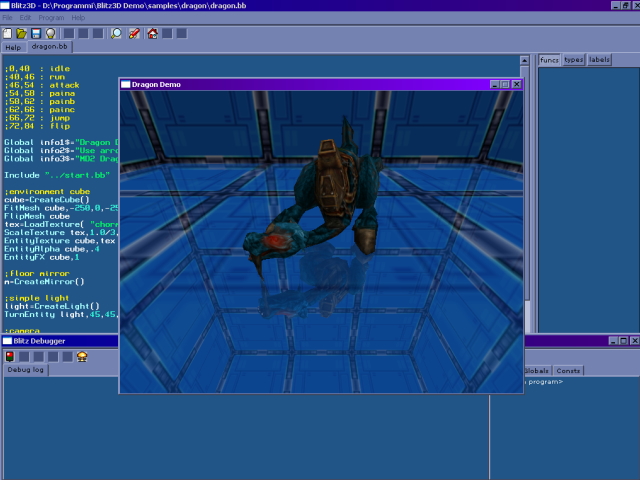Open the Program menu
640x480 pixels.
coord(51,18)
